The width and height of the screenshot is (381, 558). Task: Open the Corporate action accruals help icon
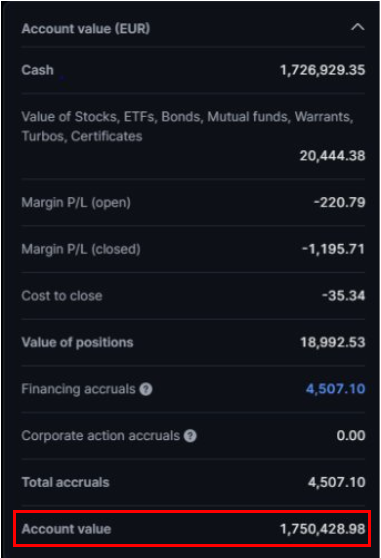pos(190,436)
